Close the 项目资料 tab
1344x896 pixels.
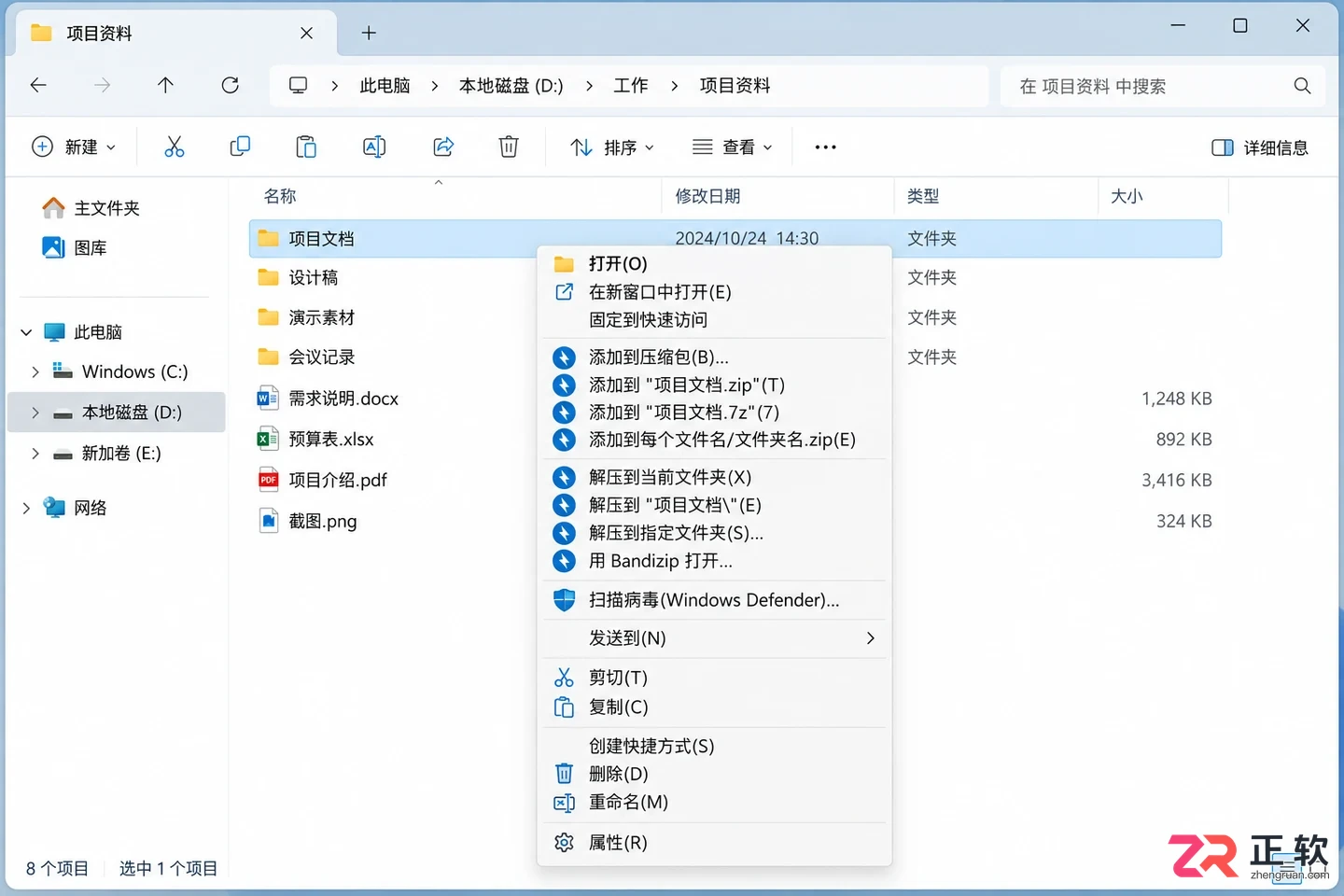(x=306, y=34)
